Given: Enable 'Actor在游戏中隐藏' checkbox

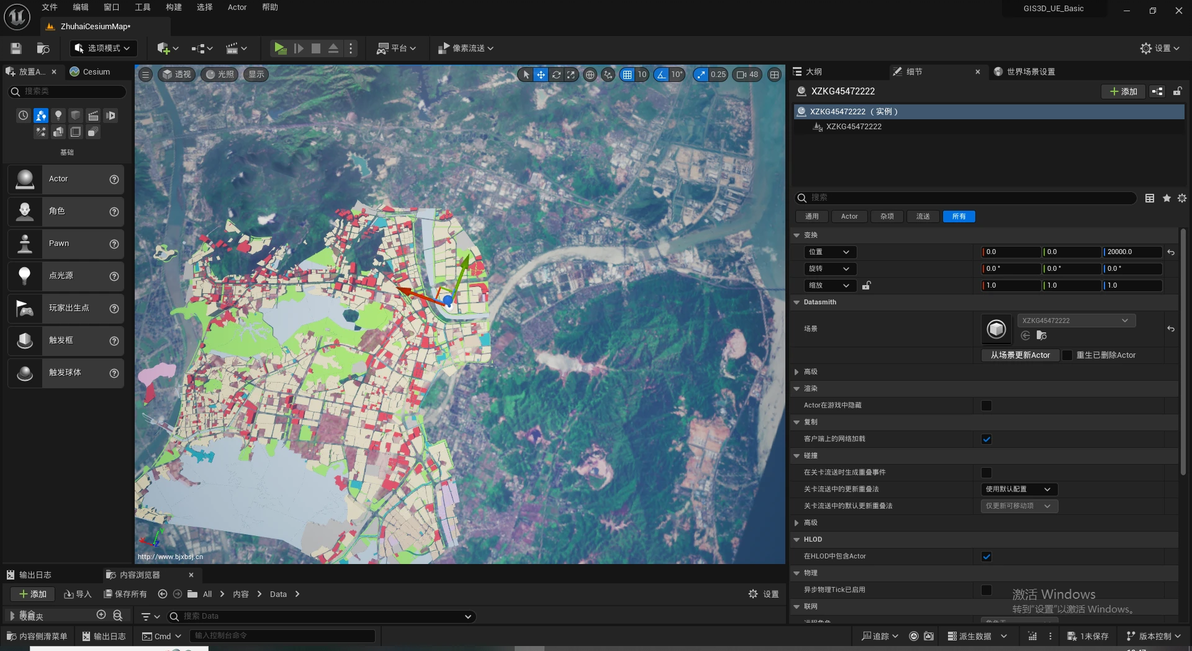Looking at the screenshot, I should 986,405.
